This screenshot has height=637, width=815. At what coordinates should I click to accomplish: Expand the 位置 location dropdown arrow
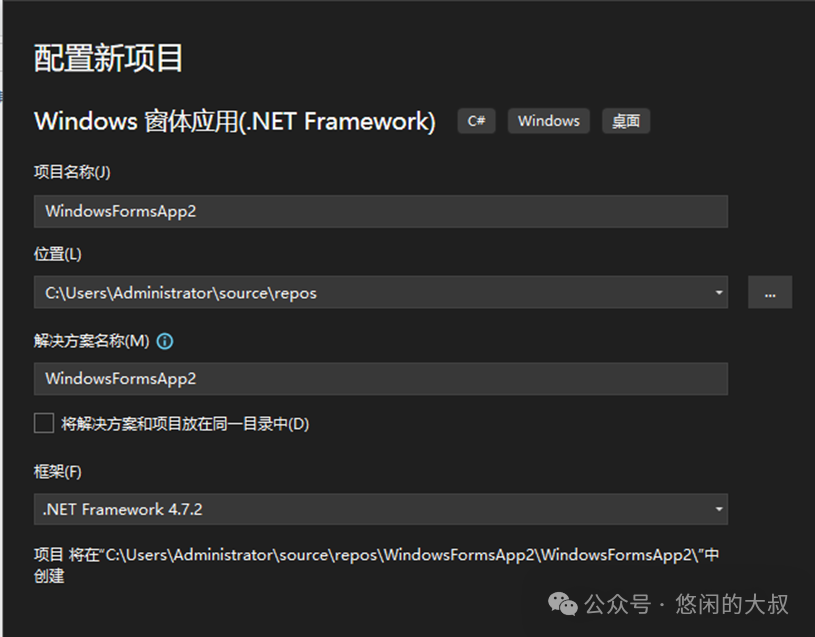tap(718, 293)
